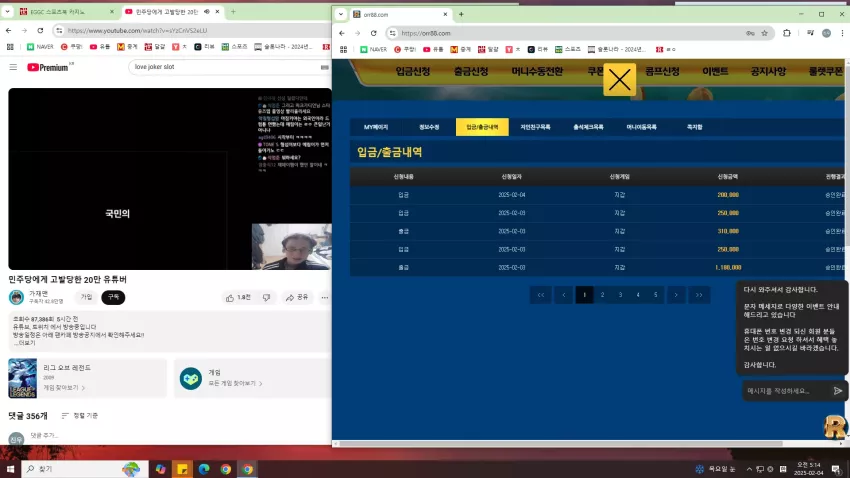
Task: Dislike the video with thumbs-down icon
Action: (266, 298)
